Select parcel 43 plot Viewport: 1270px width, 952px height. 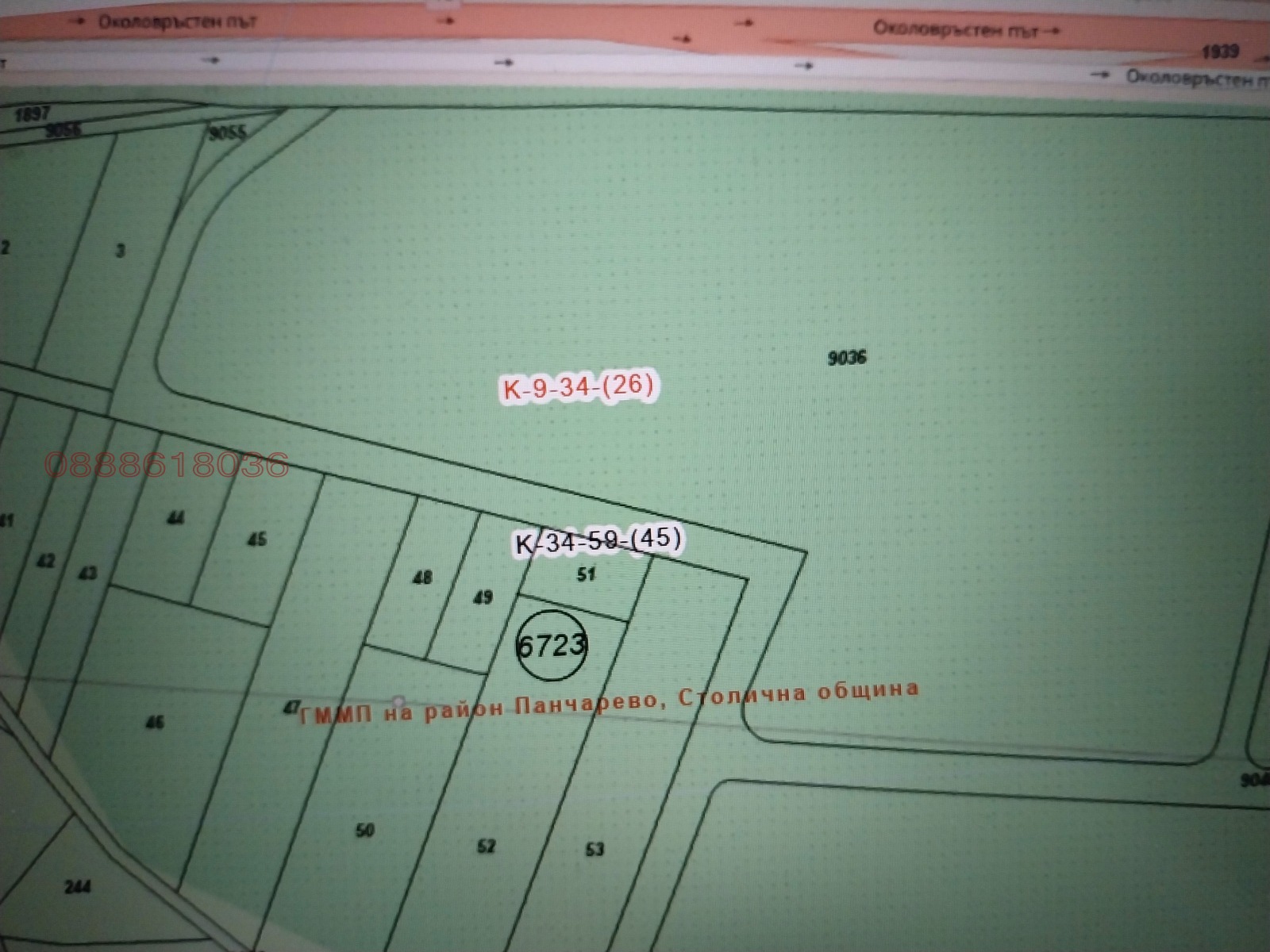tap(87, 572)
